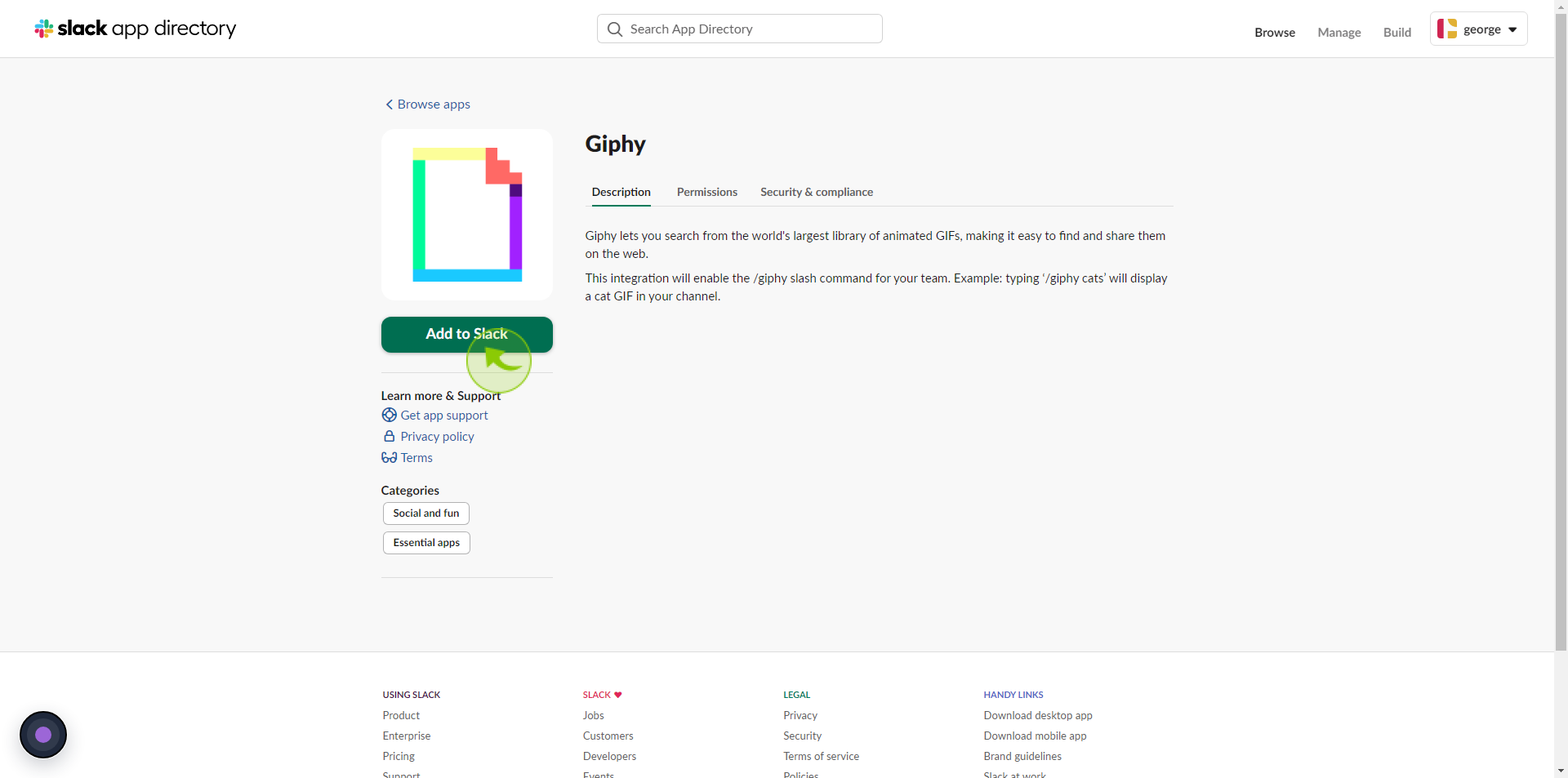Click the search magnifier icon

(x=615, y=29)
